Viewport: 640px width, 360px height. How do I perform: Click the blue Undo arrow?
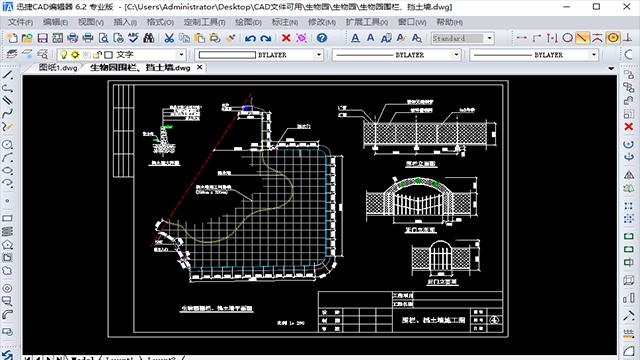tap(250, 38)
